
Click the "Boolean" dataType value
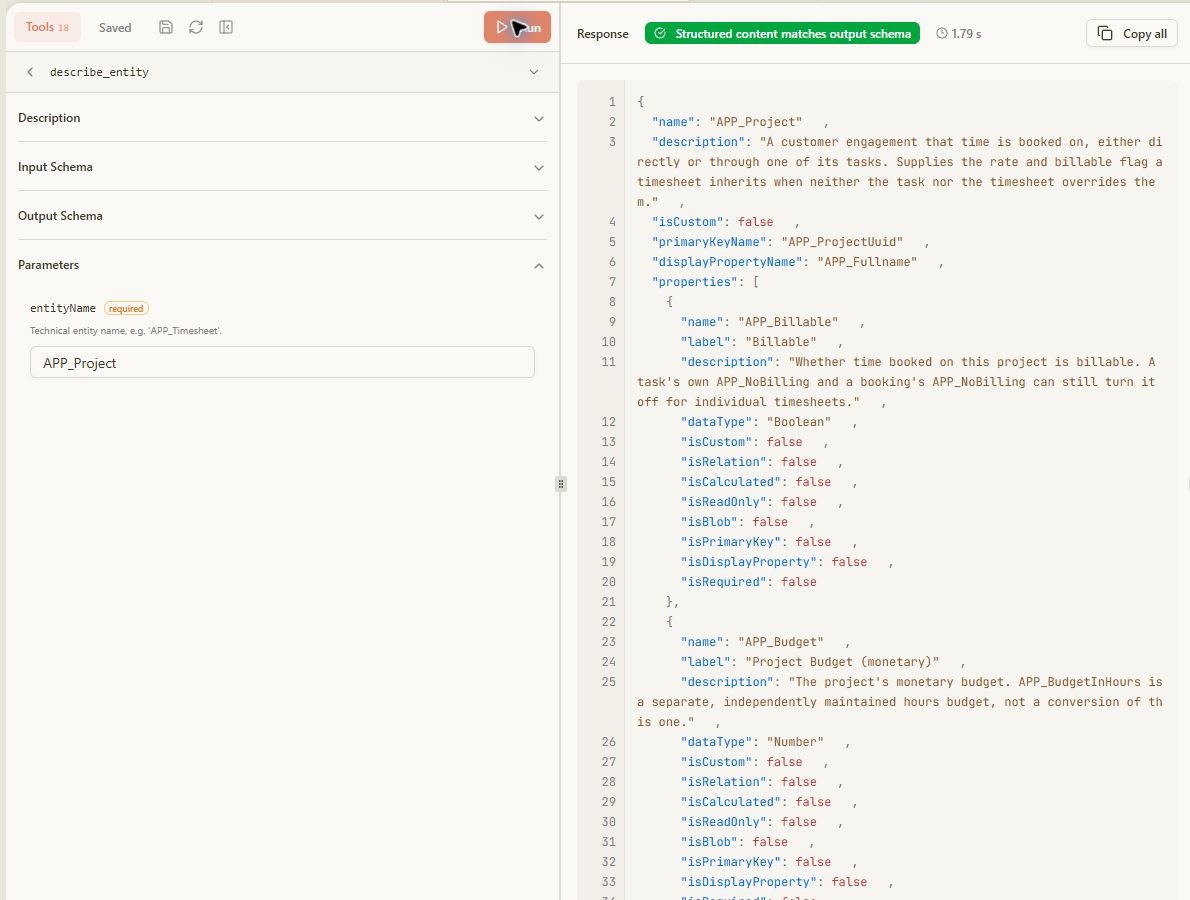[798, 422]
